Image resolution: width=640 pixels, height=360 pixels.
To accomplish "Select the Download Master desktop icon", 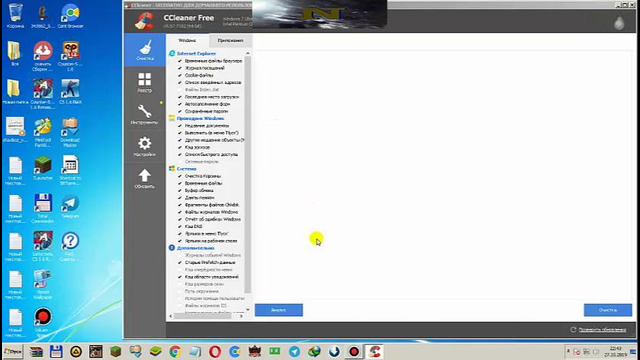I will [70, 132].
